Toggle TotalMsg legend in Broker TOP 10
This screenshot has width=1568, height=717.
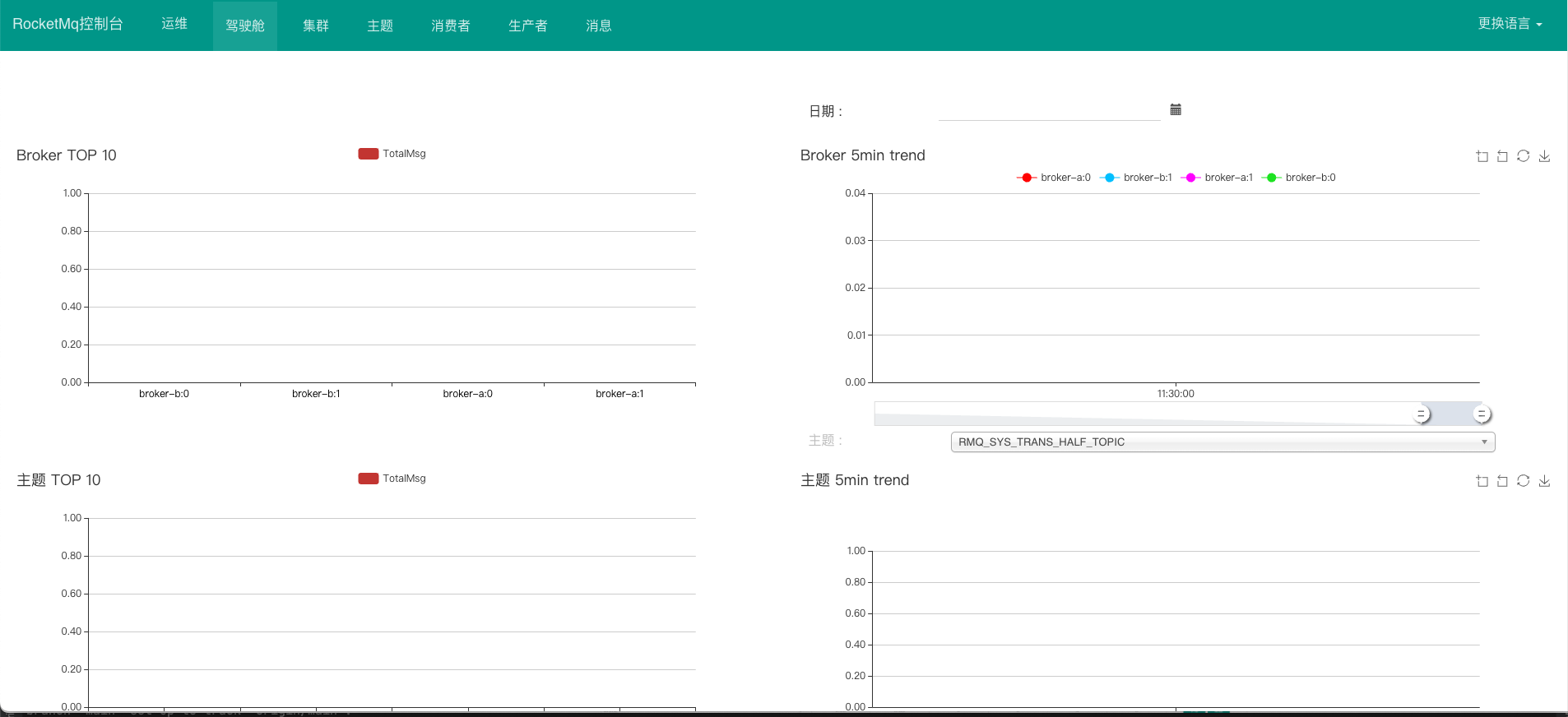click(x=392, y=154)
